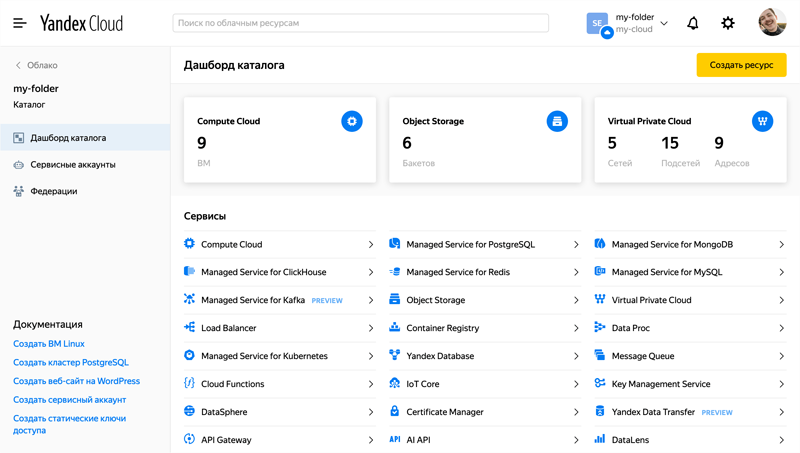
Task: Open the Virtual Private Cloud row chevron
Action: [782, 300]
